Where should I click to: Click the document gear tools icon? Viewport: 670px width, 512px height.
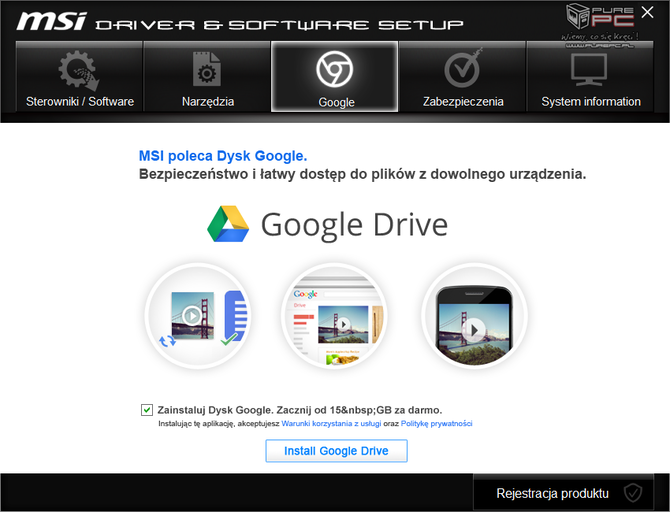tap(207, 69)
